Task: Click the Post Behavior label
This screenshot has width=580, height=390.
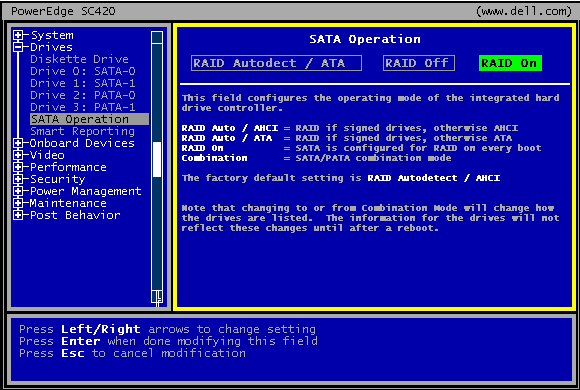Action: (x=75, y=215)
